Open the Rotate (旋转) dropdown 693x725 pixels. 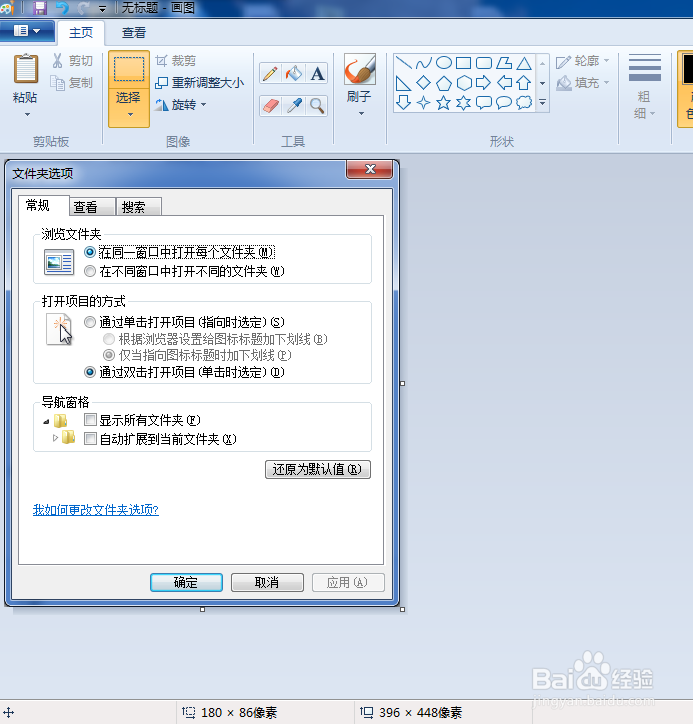coord(181,105)
